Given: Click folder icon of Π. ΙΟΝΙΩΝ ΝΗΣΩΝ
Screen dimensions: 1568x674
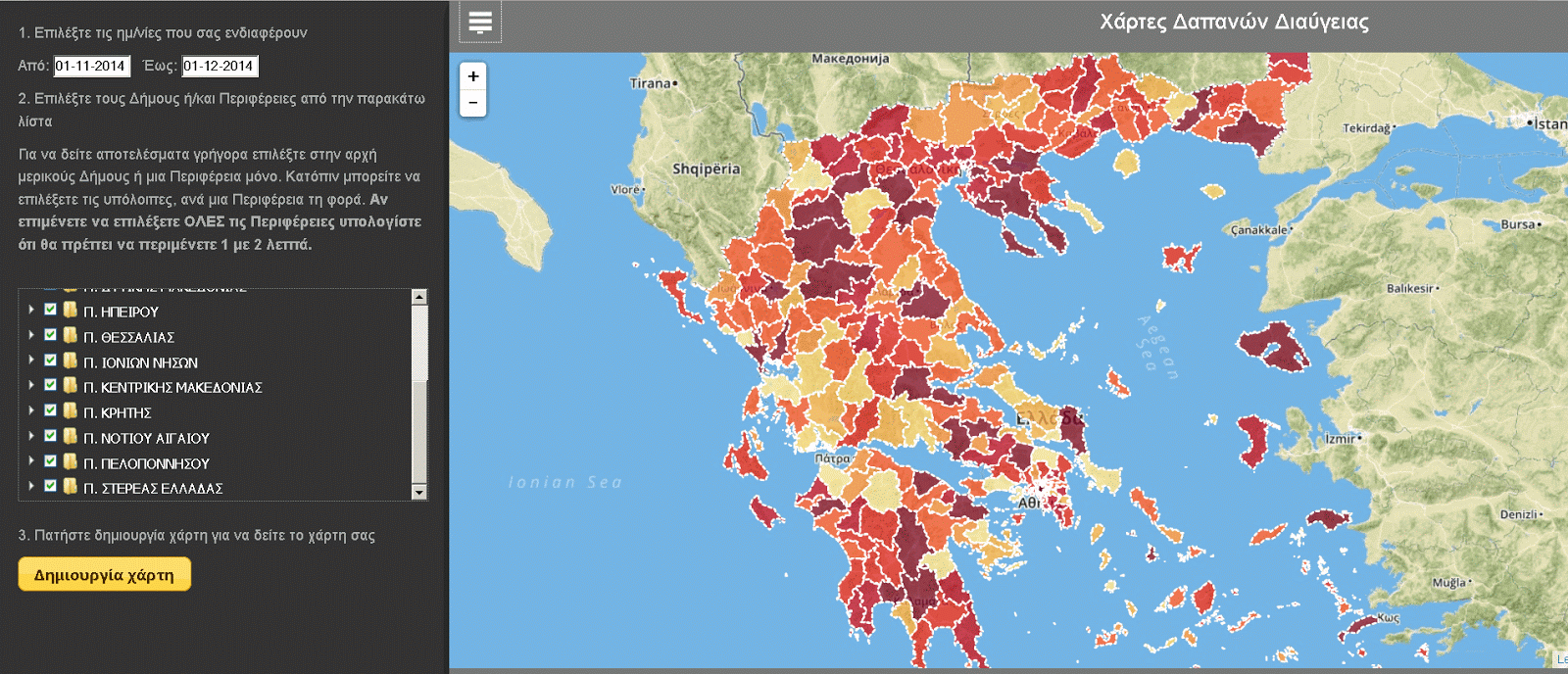Looking at the screenshot, I should (x=71, y=361).
